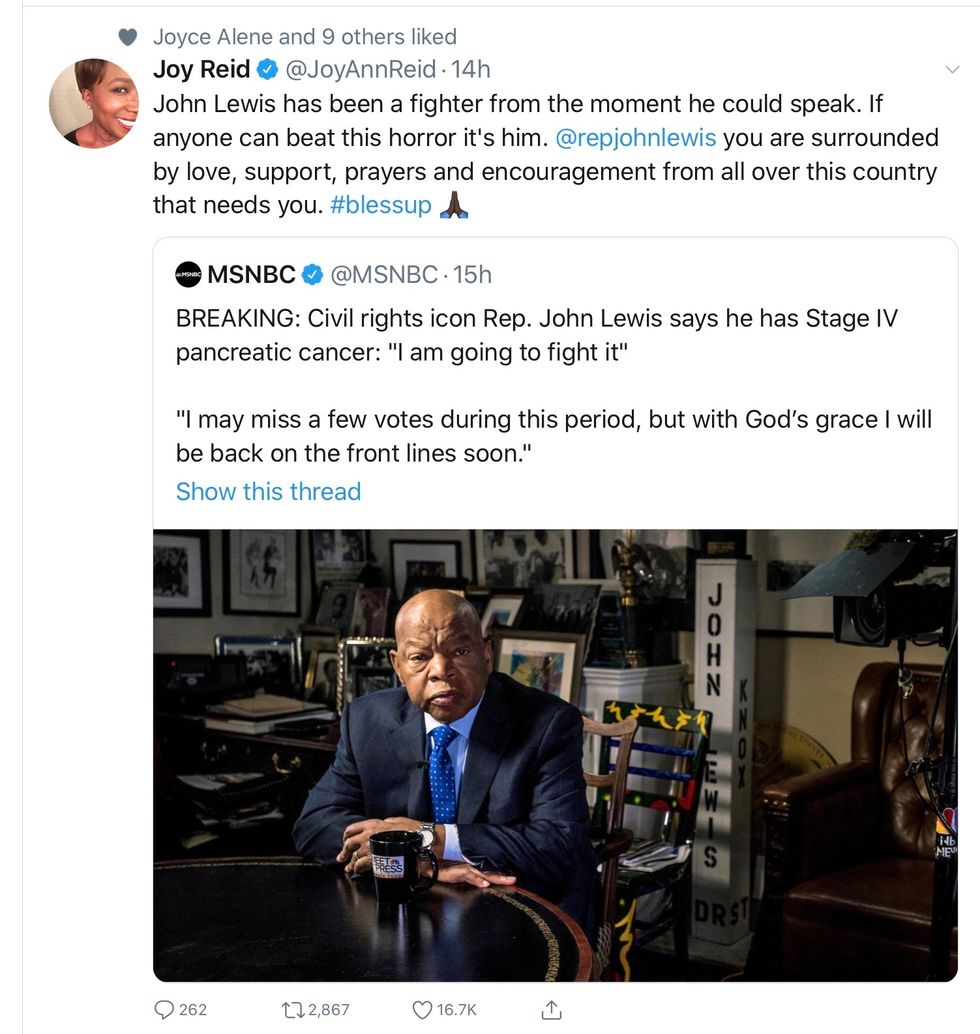The width and height of the screenshot is (980, 1034).
Task: Open Joy Reid's profile avatar
Action: (x=93, y=103)
